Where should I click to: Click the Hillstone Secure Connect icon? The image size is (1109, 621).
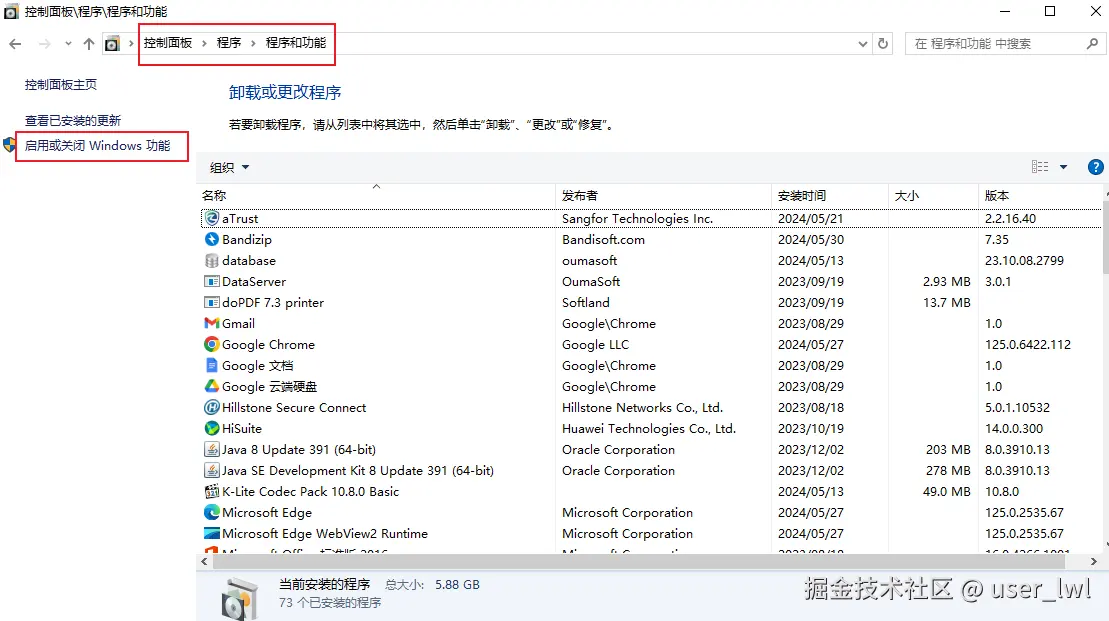pyautogui.click(x=211, y=407)
